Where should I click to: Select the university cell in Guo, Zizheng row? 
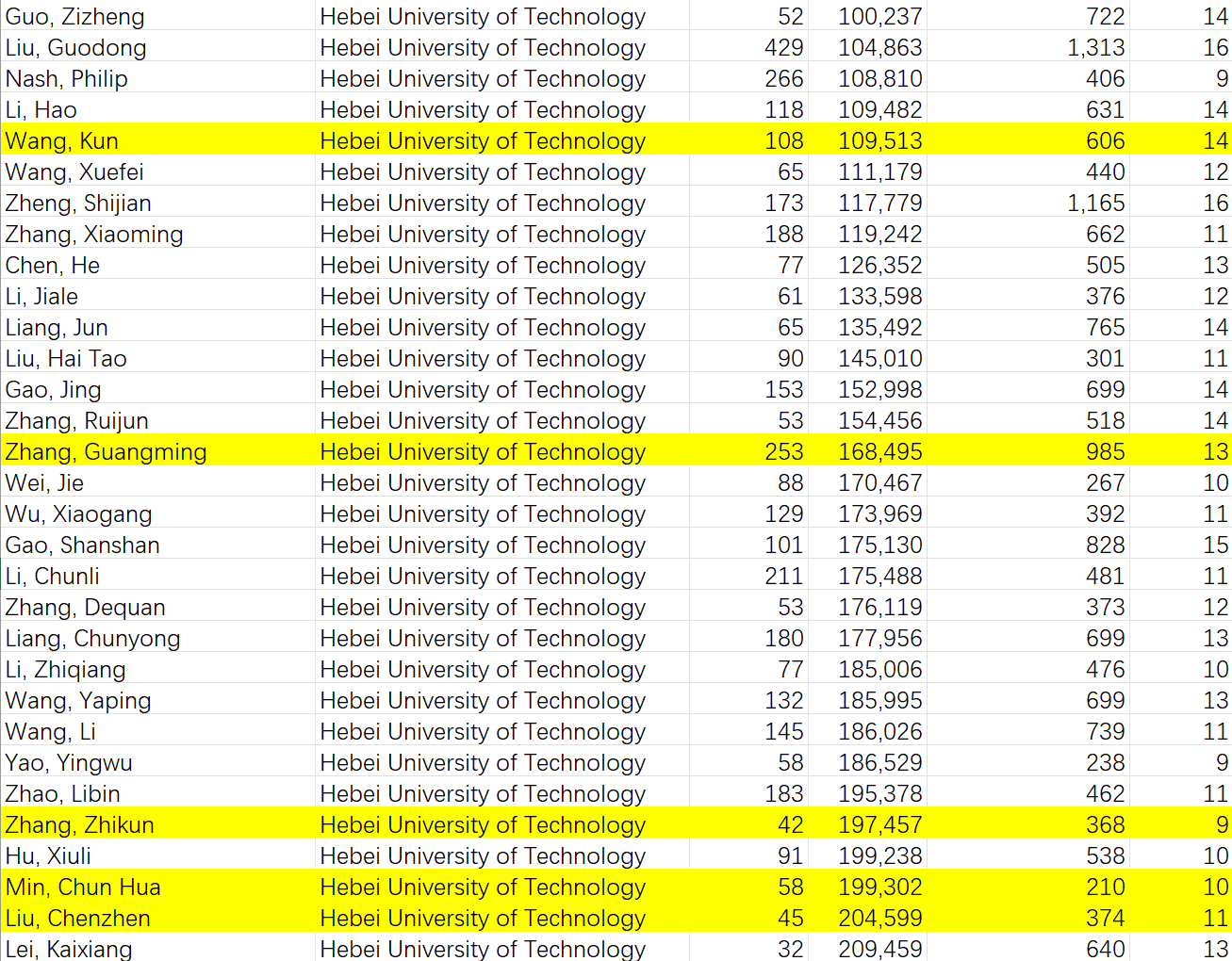[483, 17]
